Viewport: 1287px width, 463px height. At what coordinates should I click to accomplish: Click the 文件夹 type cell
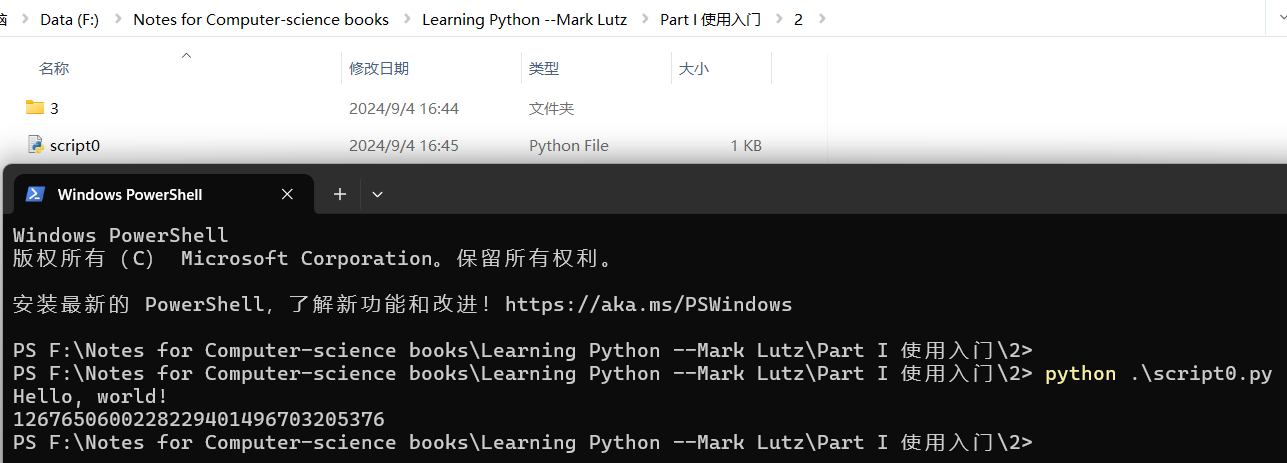(551, 108)
